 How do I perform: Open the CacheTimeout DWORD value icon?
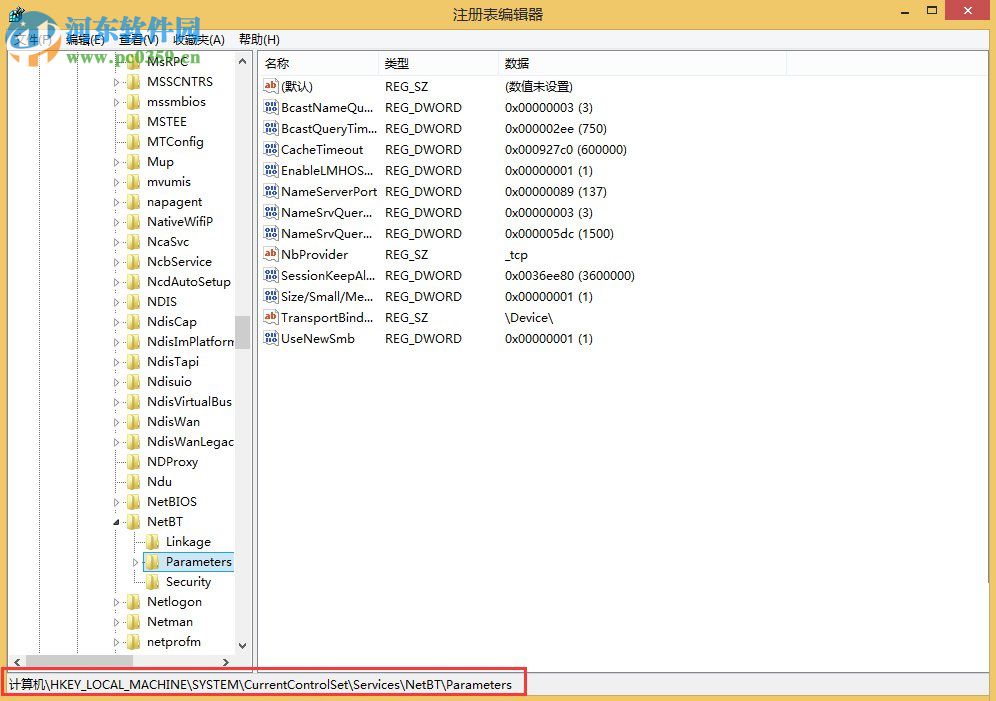[271, 149]
